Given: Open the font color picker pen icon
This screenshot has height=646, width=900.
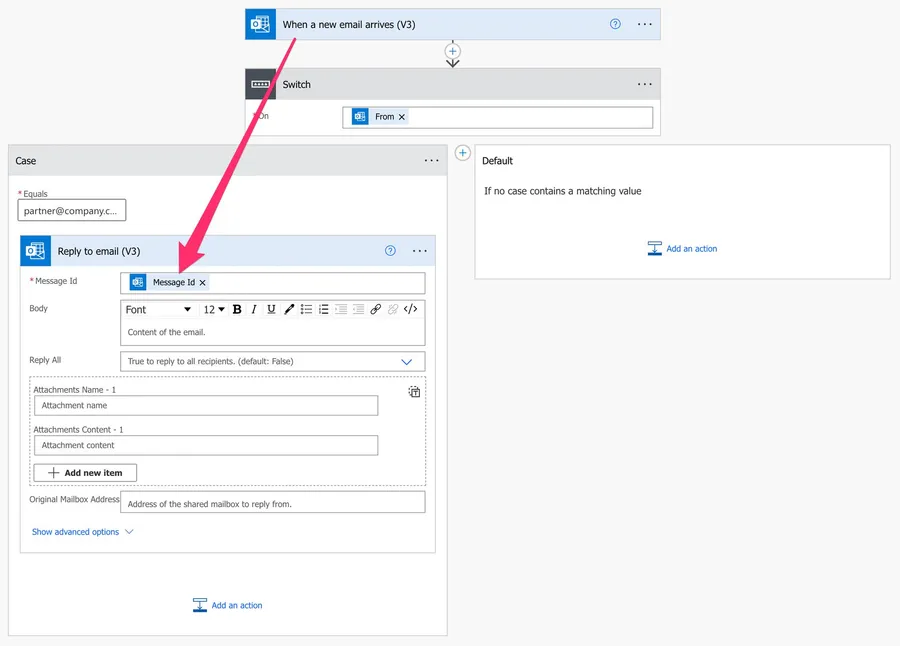Looking at the screenshot, I should pos(289,310).
